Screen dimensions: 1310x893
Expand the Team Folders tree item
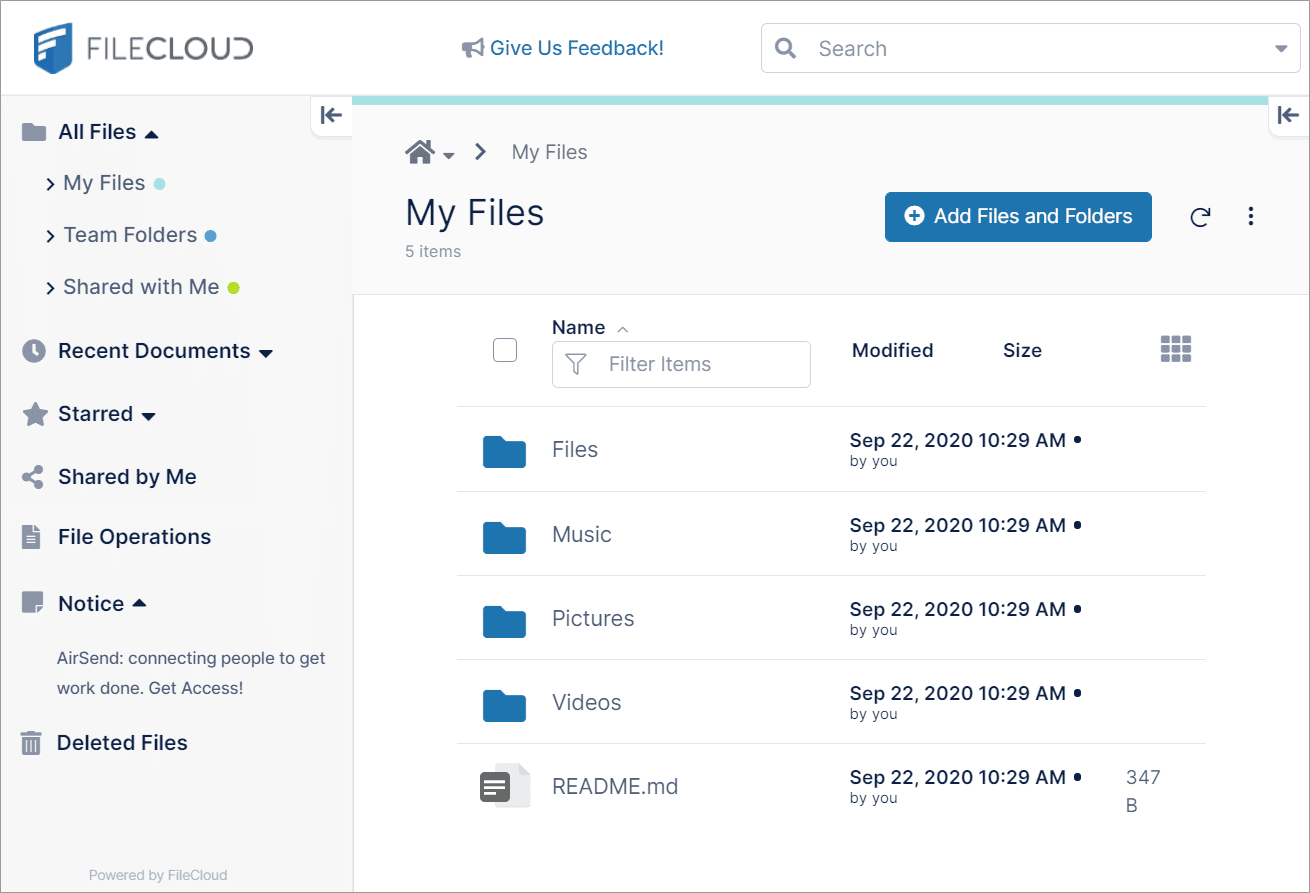coord(51,235)
